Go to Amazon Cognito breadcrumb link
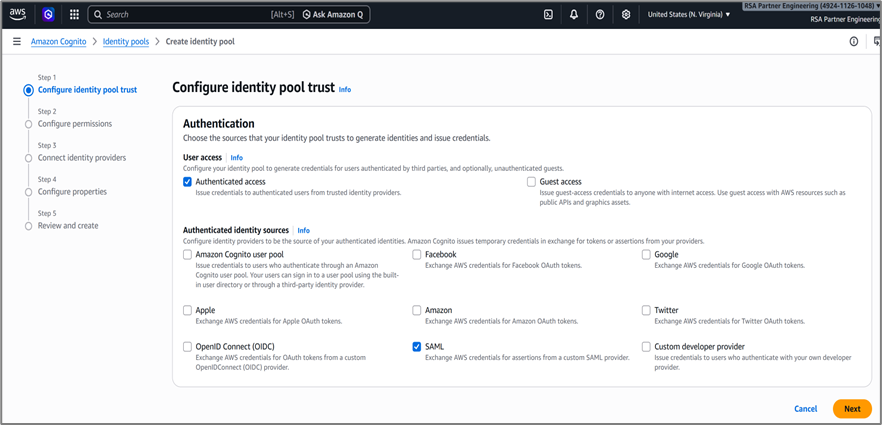The height and width of the screenshot is (425, 882). (58, 42)
